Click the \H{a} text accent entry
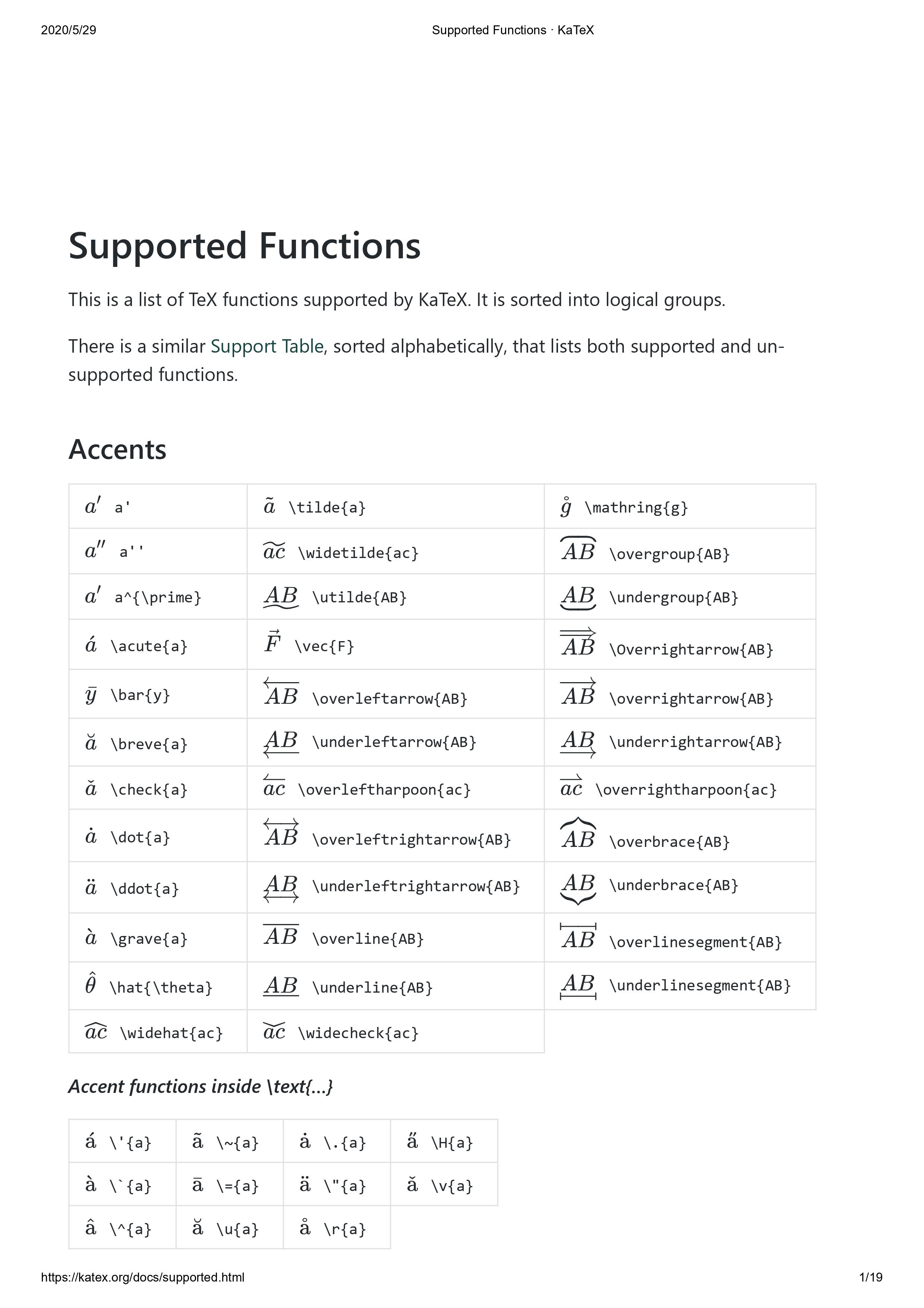The width and height of the screenshot is (924, 1308). coord(452,1142)
